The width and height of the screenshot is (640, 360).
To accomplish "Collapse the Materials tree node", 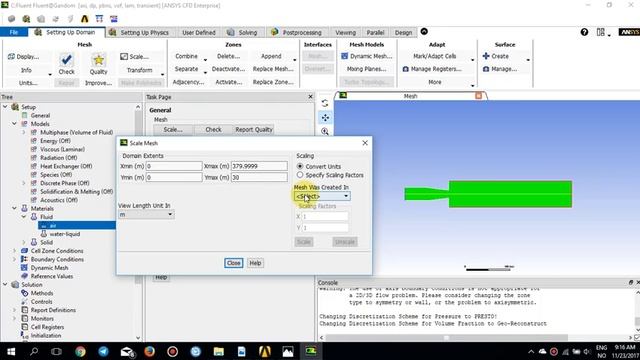I will [x=14, y=208].
